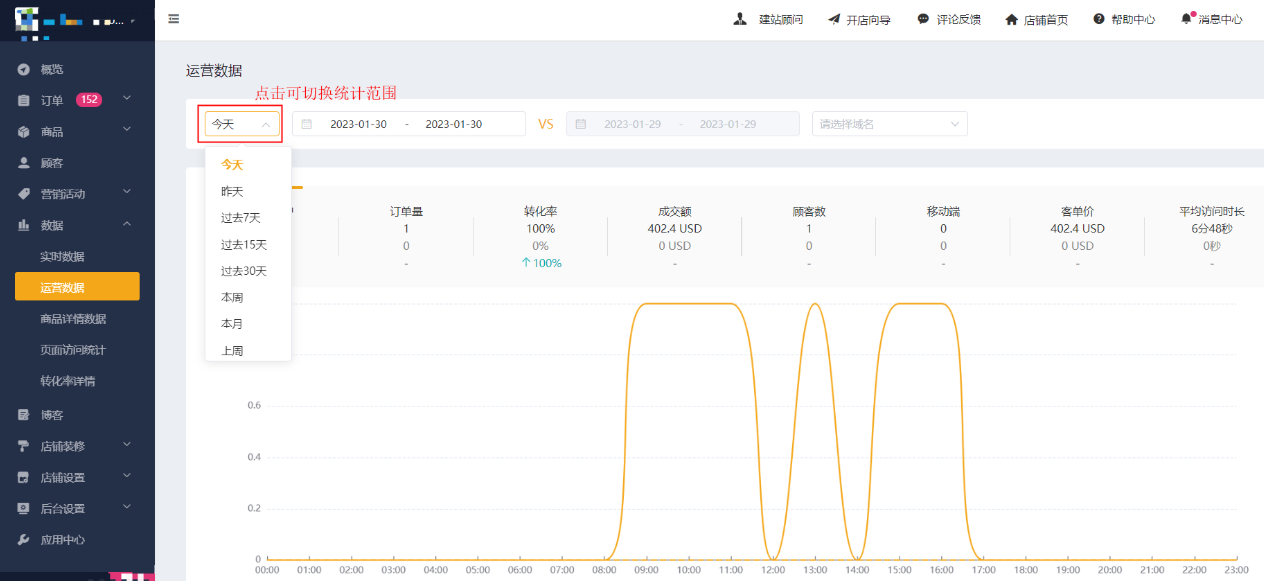The height and width of the screenshot is (581, 1264).
Task: Collapse the 数据 sidebar section
Action: click(127, 225)
